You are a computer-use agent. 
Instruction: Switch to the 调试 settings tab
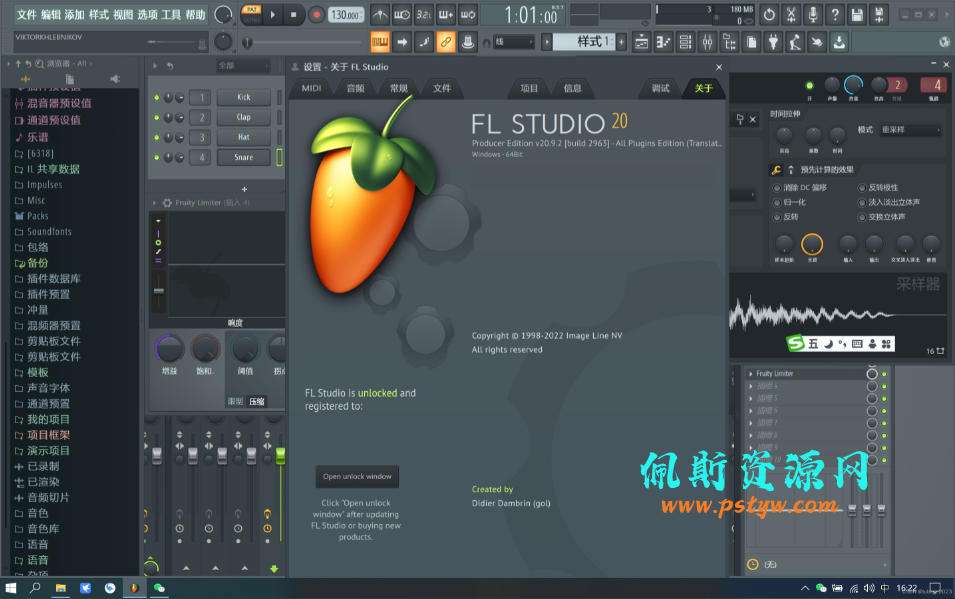pyautogui.click(x=660, y=88)
